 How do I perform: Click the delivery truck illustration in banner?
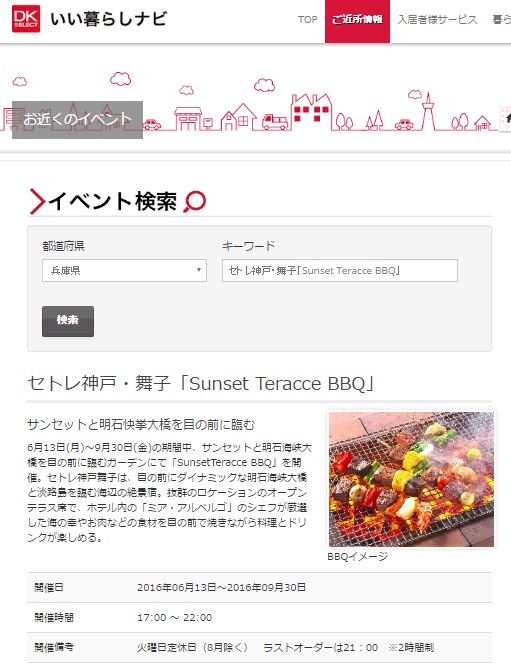(x=275, y=122)
